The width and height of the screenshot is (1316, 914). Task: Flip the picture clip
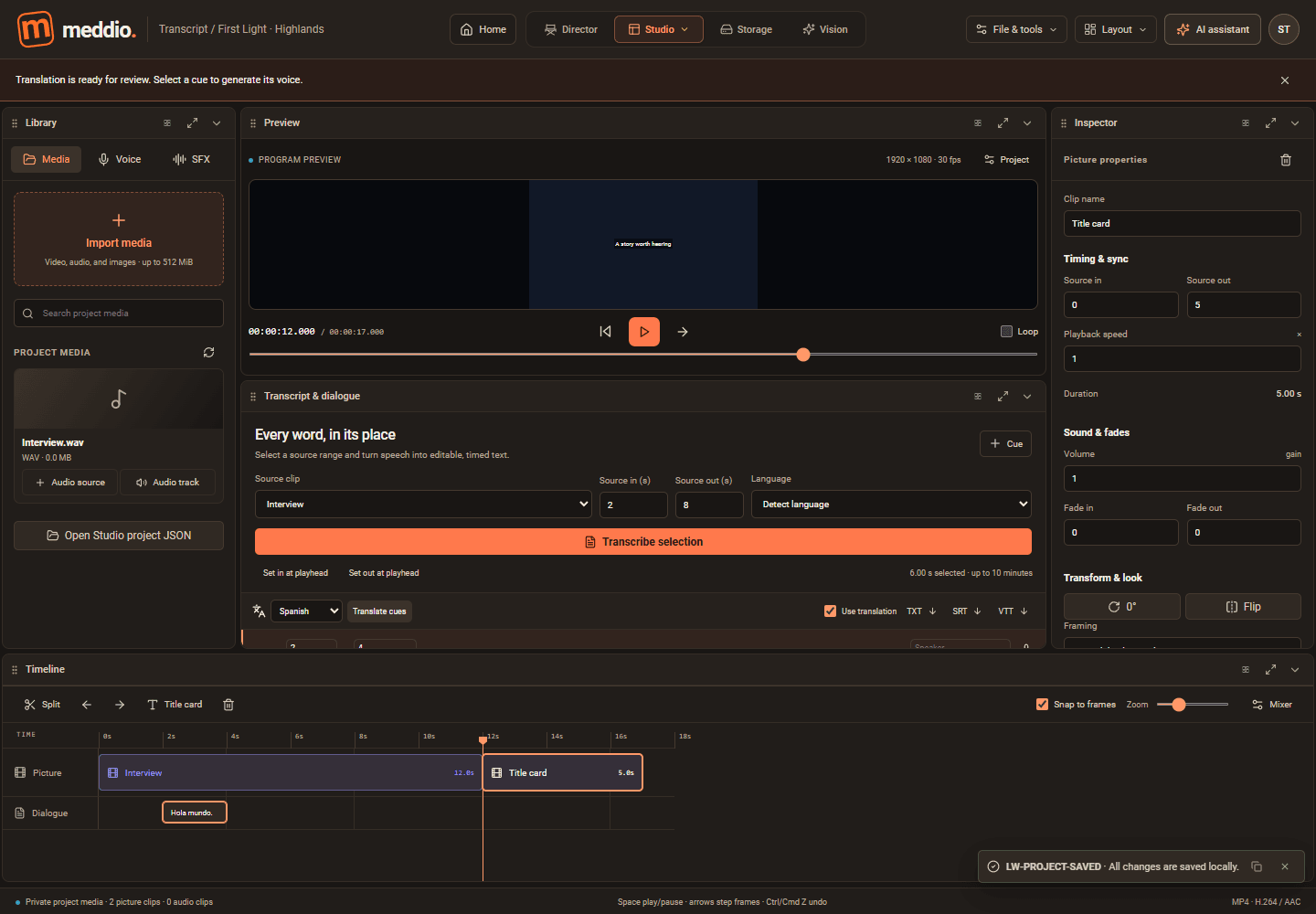pyautogui.click(x=1243, y=607)
